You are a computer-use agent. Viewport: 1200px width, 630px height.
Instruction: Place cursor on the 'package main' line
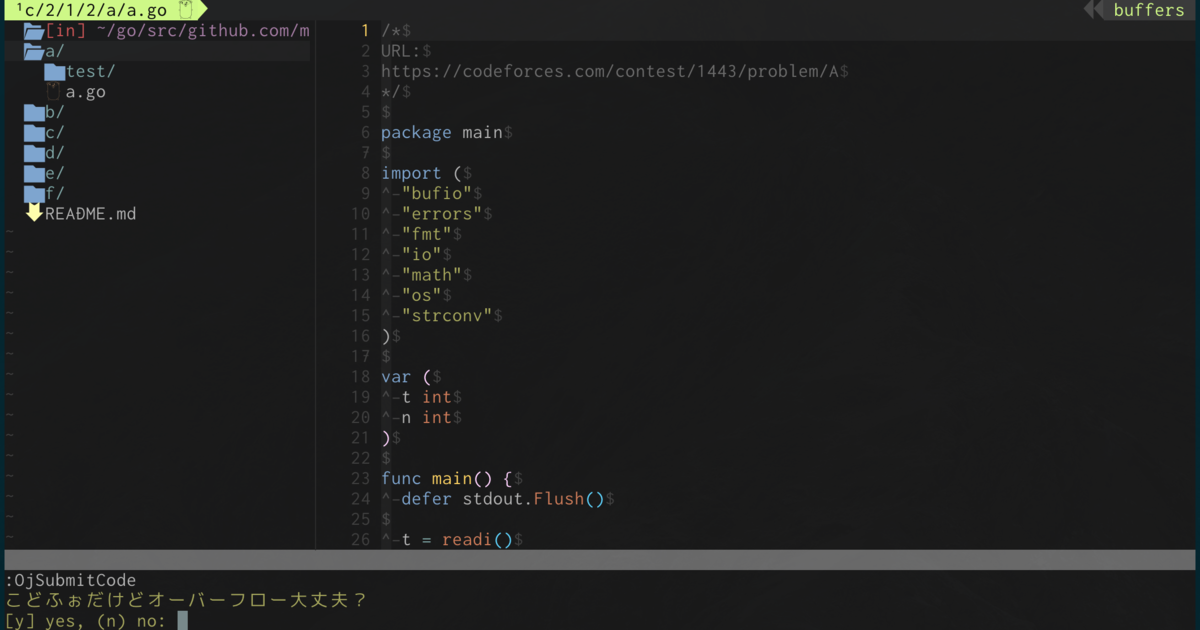coord(442,133)
